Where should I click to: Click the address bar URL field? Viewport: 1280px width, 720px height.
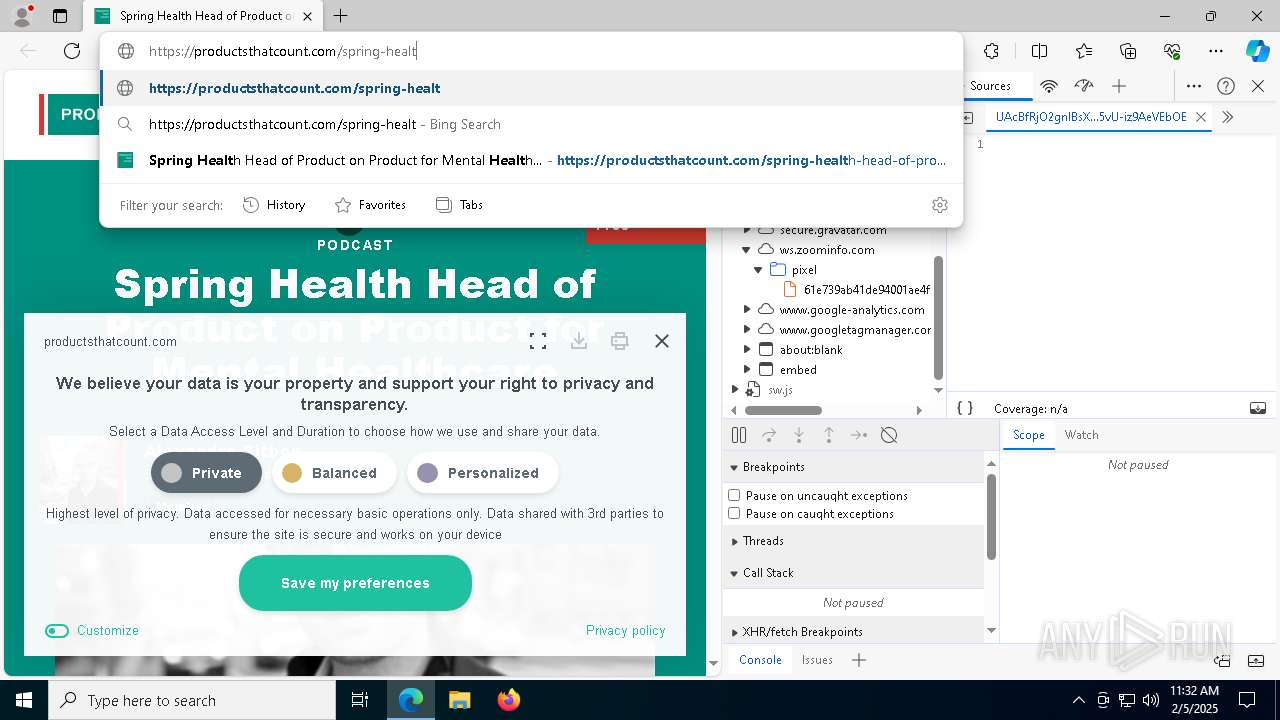[x=530, y=51]
